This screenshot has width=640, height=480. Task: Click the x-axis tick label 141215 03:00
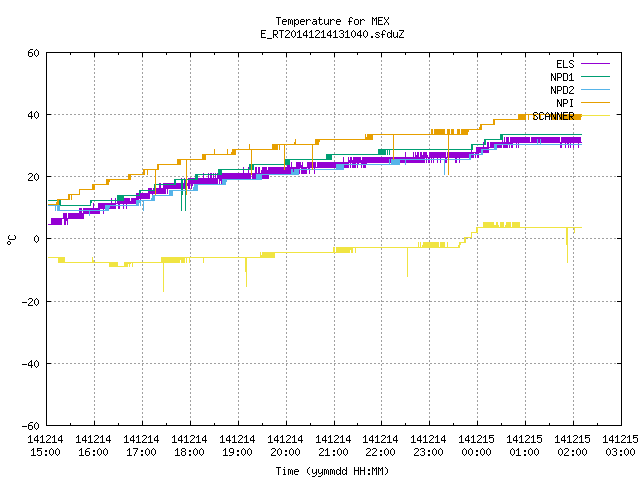tap(620, 446)
